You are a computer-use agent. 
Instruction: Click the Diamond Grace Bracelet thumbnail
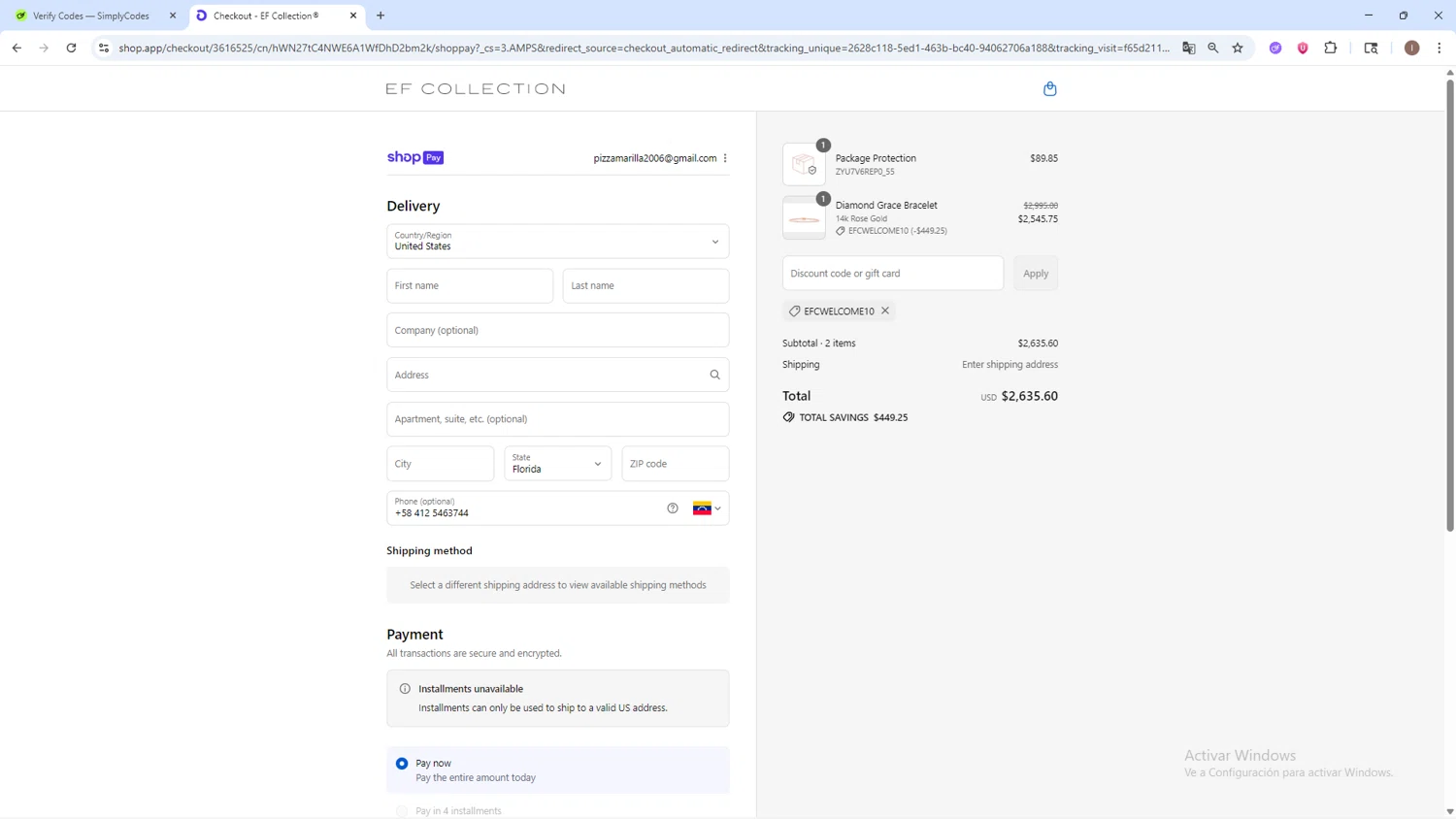click(x=804, y=217)
